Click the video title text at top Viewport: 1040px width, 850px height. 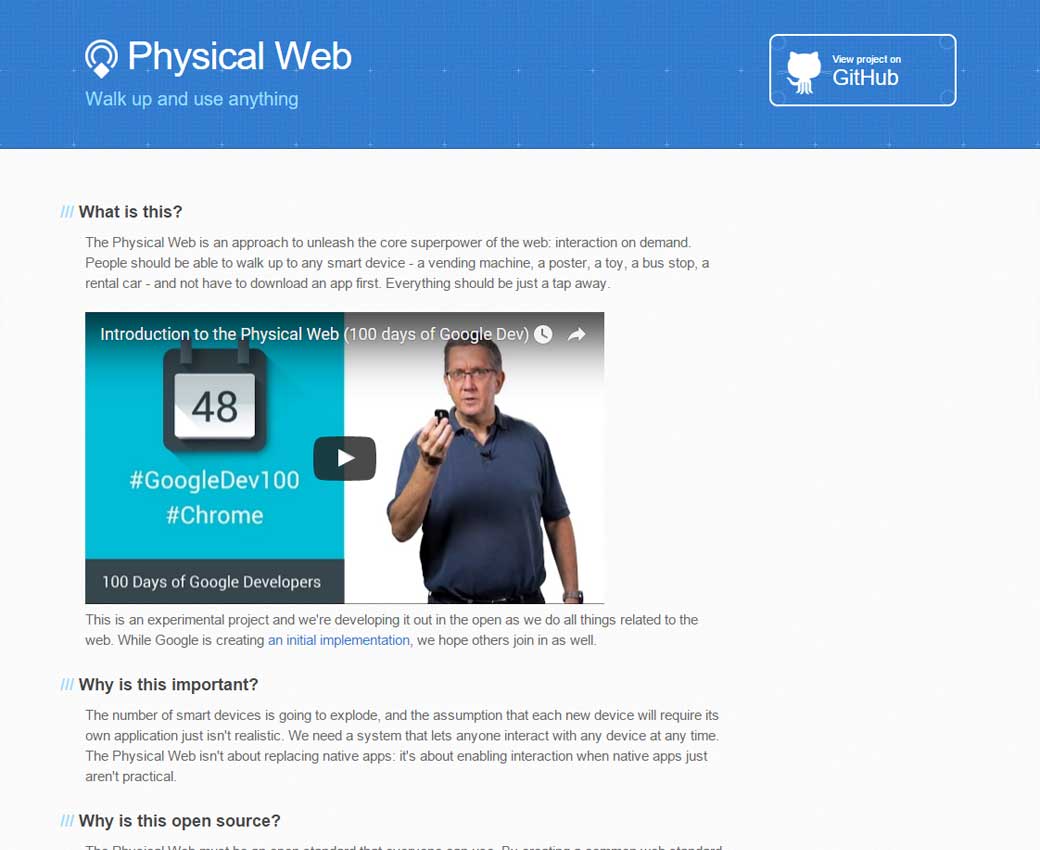(314, 334)
